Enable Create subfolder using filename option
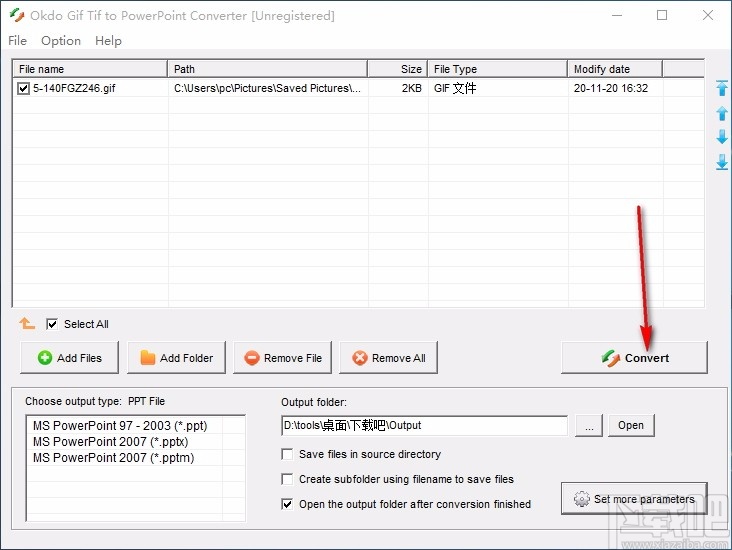Screen dimensions: 732x550 click(x=287, y=479)
